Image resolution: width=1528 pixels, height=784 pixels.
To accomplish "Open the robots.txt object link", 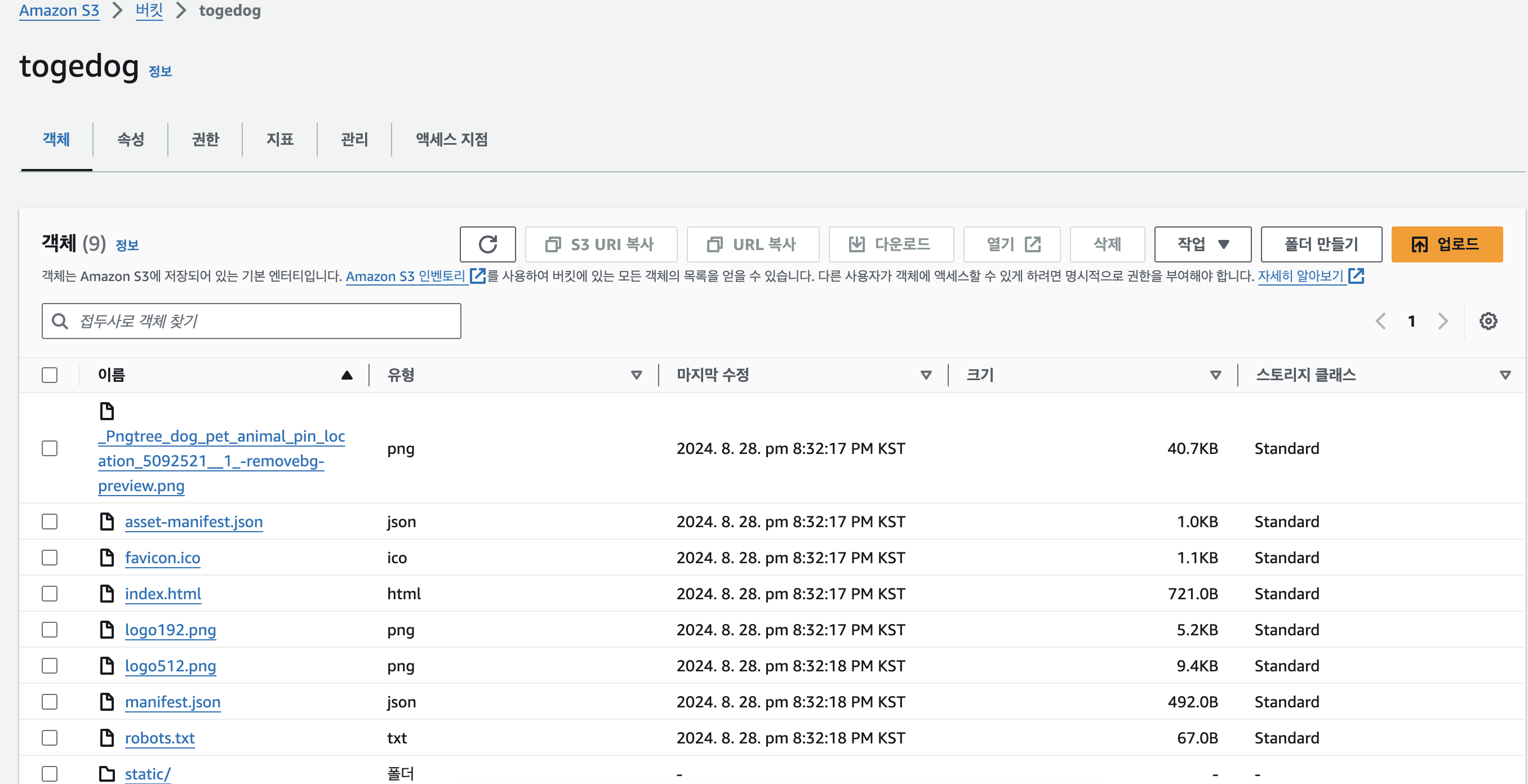I will tap(160, 738).
